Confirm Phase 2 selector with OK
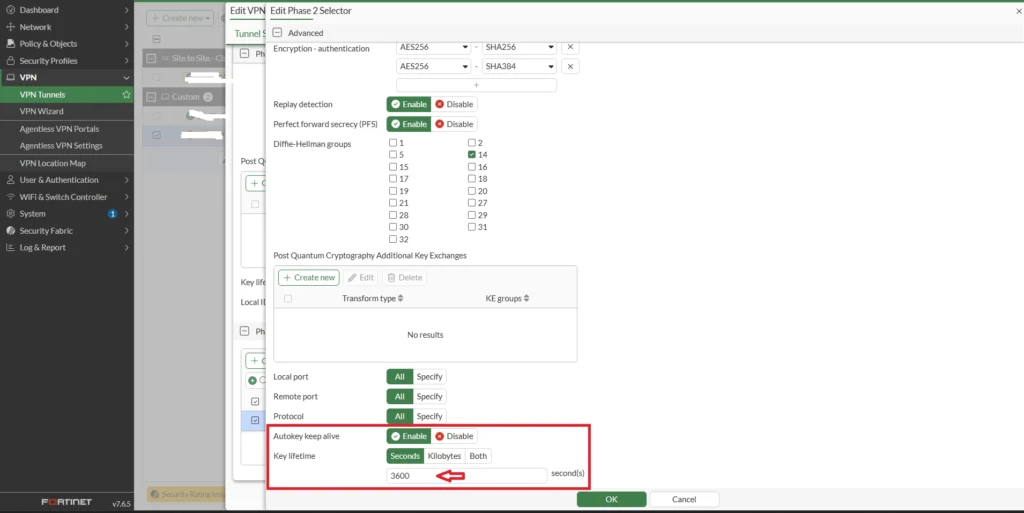 [x=611, y=499]
